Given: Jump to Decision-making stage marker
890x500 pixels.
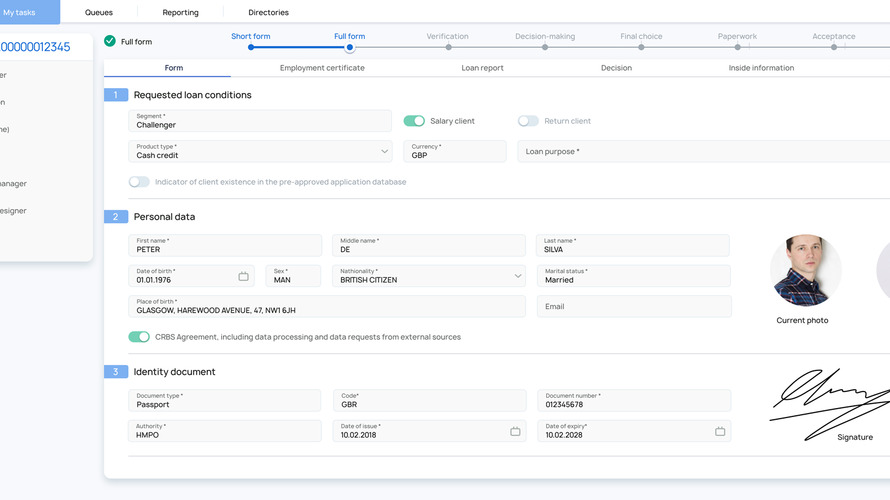Looking at the screenshot, I should [545, 47].
